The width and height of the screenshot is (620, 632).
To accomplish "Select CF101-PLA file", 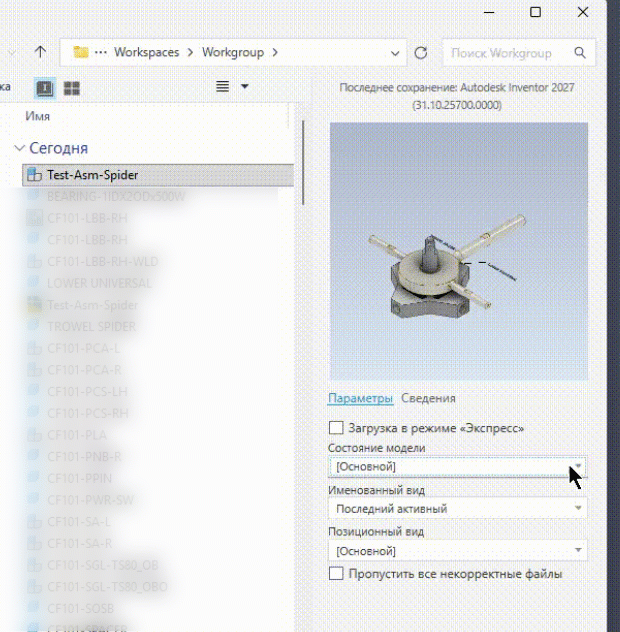I will (x=77, y=435).
